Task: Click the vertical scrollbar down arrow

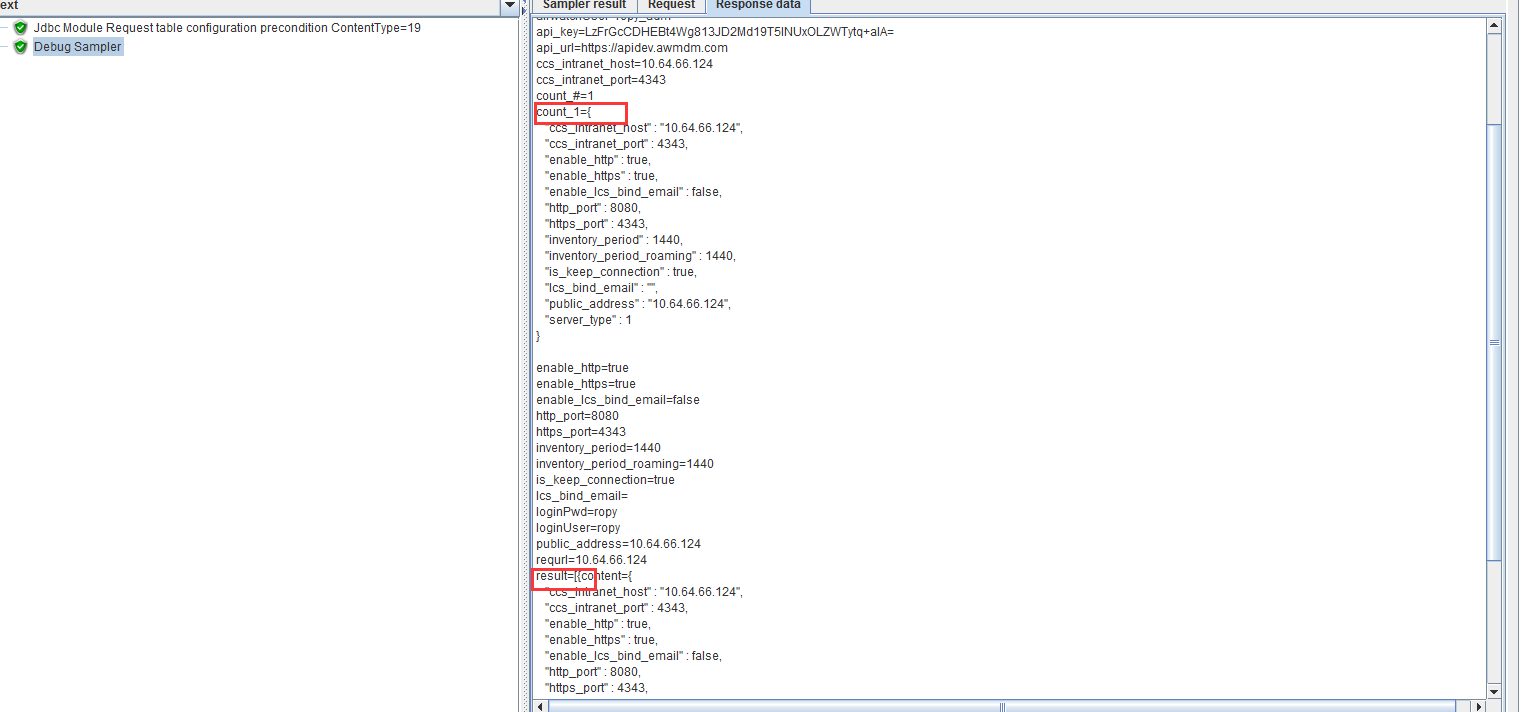Action: click(x=1494, y=691)
